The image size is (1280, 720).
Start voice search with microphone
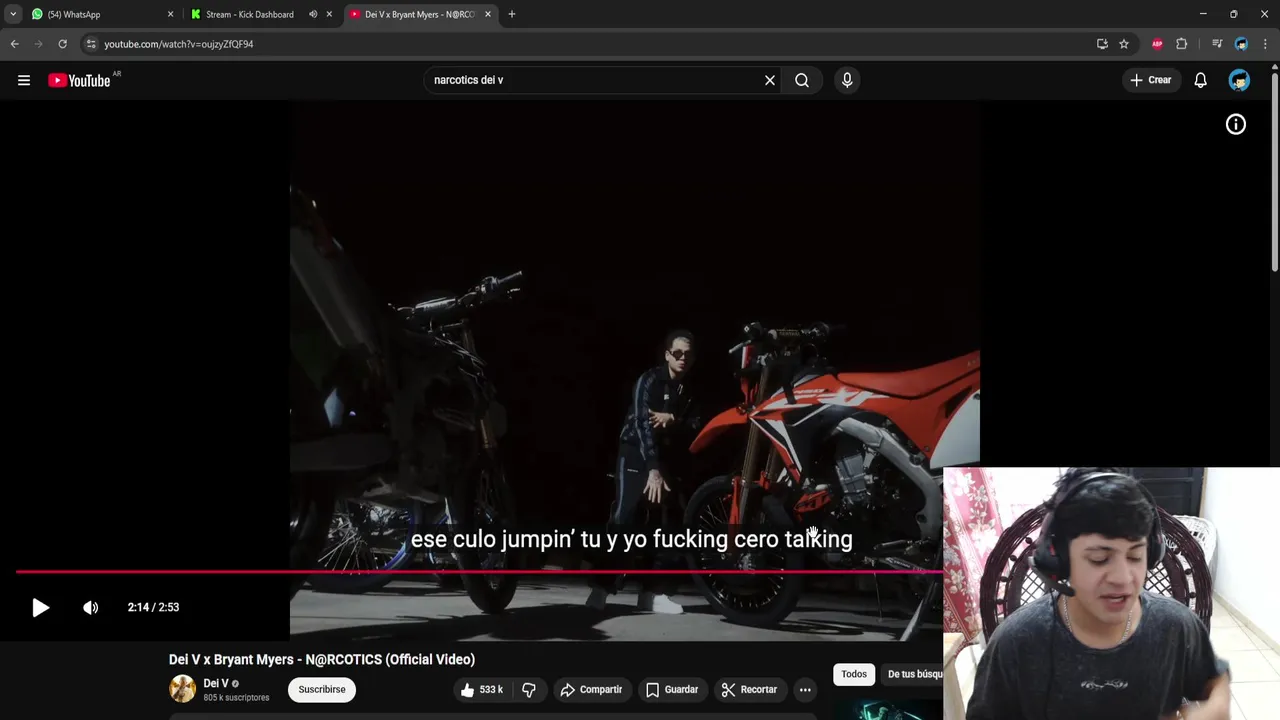pos(847,80)
